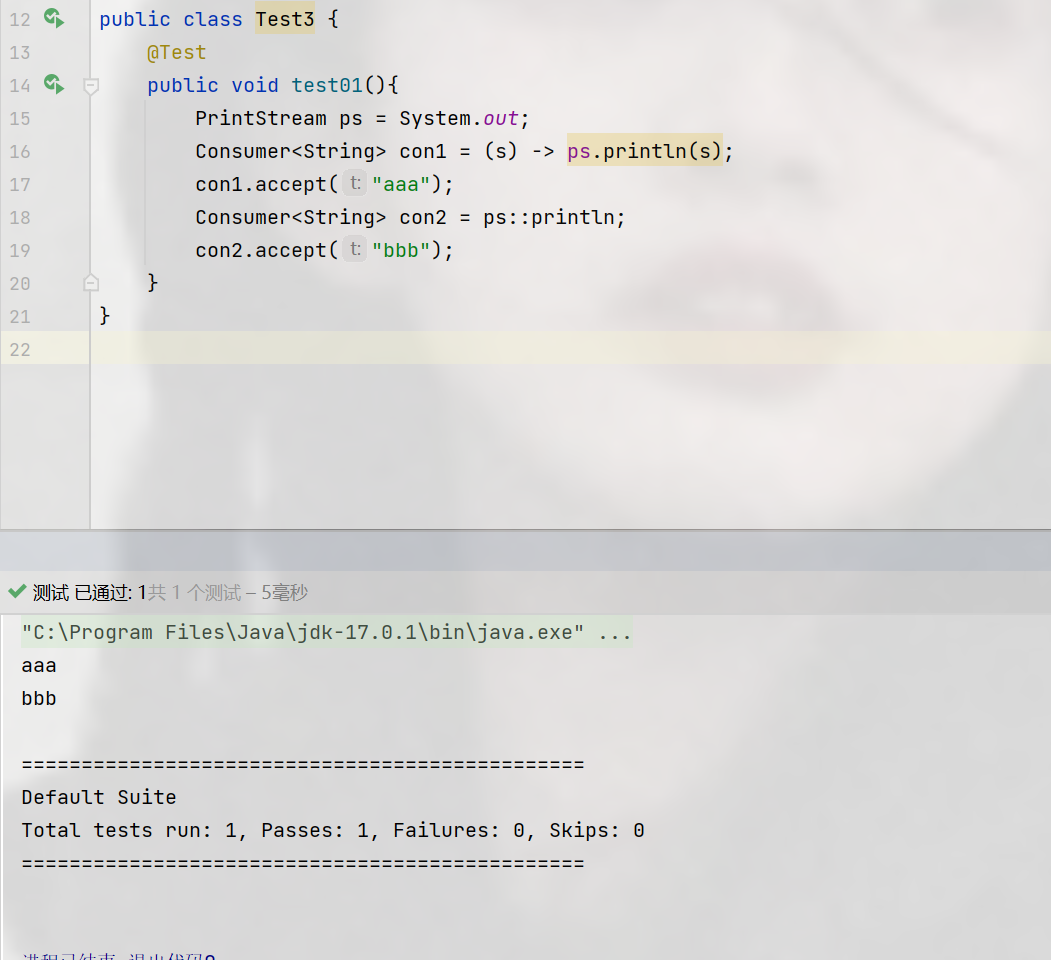
Task: Run Test3 class via gutter icon
Action: point(54,18)
